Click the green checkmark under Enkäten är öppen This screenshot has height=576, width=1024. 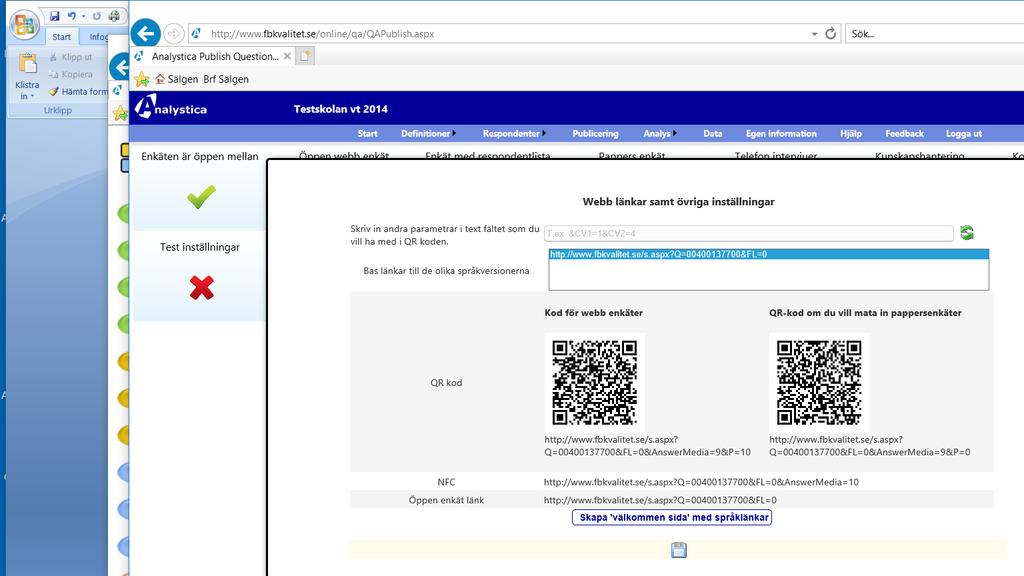tap(201, 197)
